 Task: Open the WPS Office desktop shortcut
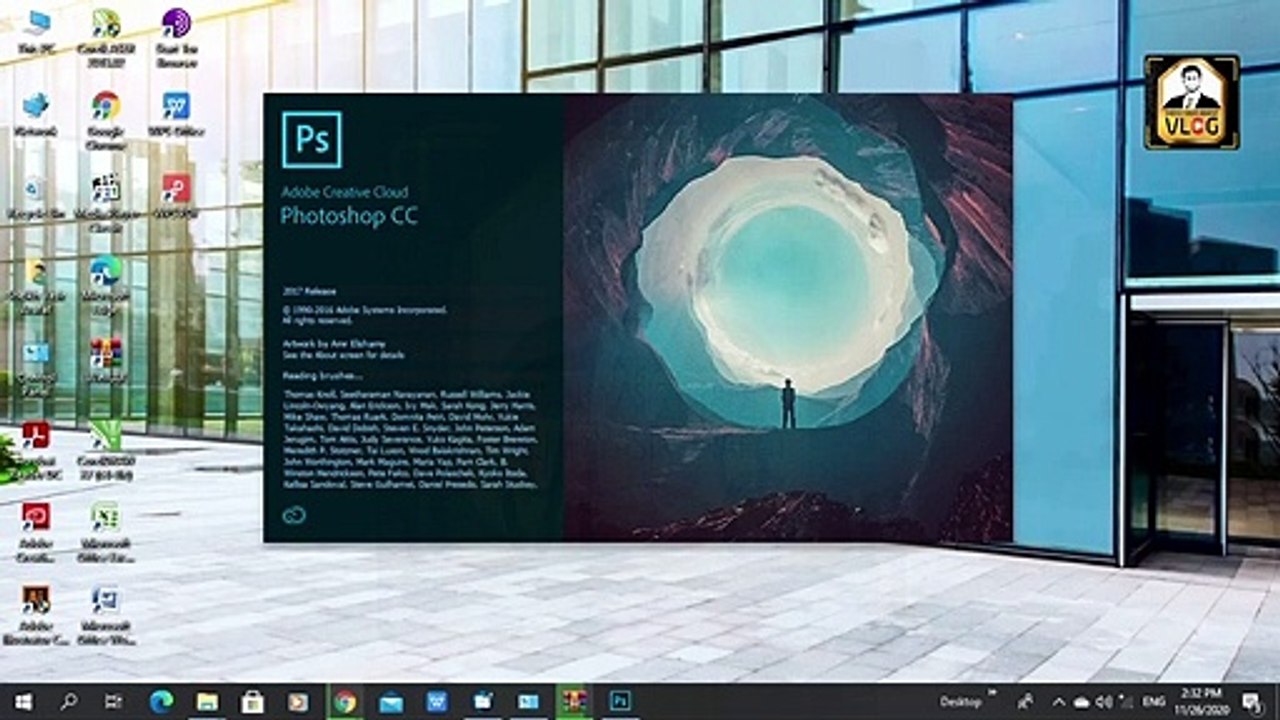(176, 112)
